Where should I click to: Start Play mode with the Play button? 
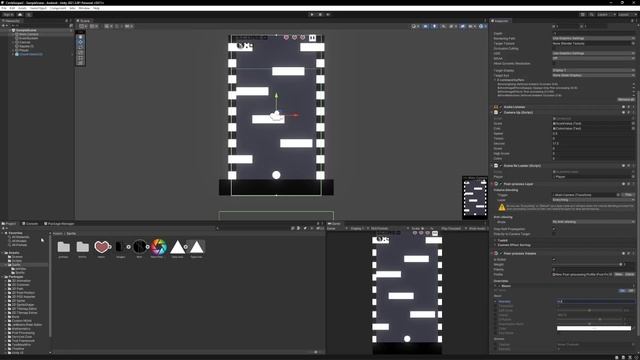[x=312, y=15]
